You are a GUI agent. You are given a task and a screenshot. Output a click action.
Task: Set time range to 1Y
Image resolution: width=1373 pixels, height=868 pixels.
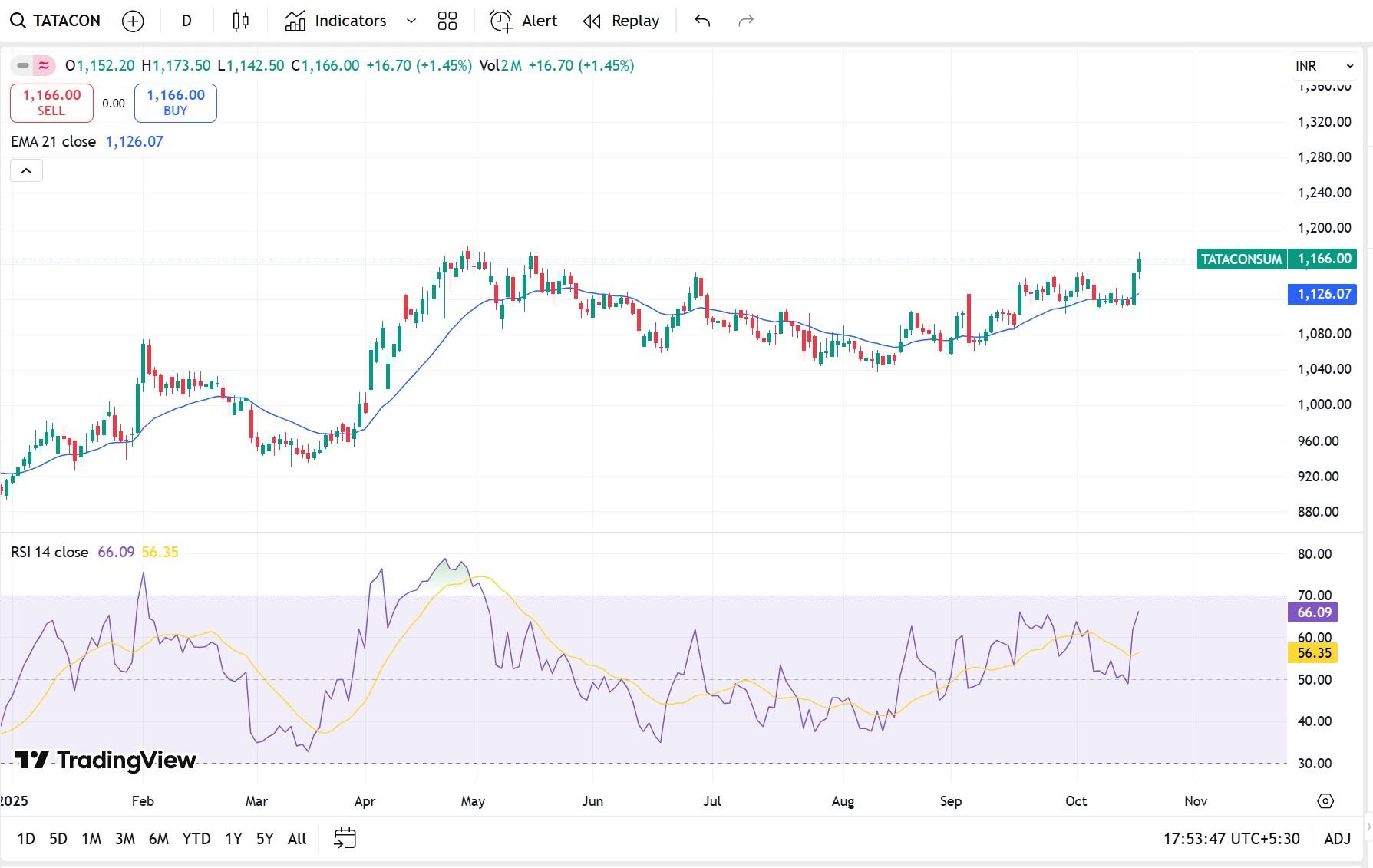pyautogui.click(x=233, y=839)
